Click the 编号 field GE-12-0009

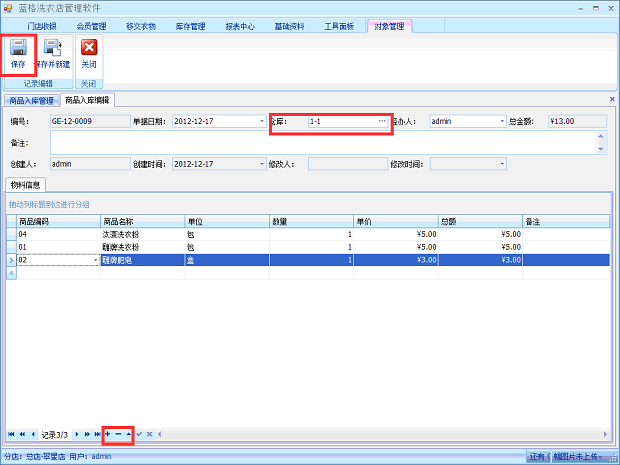pyautogui.click(x=90, y=121)
